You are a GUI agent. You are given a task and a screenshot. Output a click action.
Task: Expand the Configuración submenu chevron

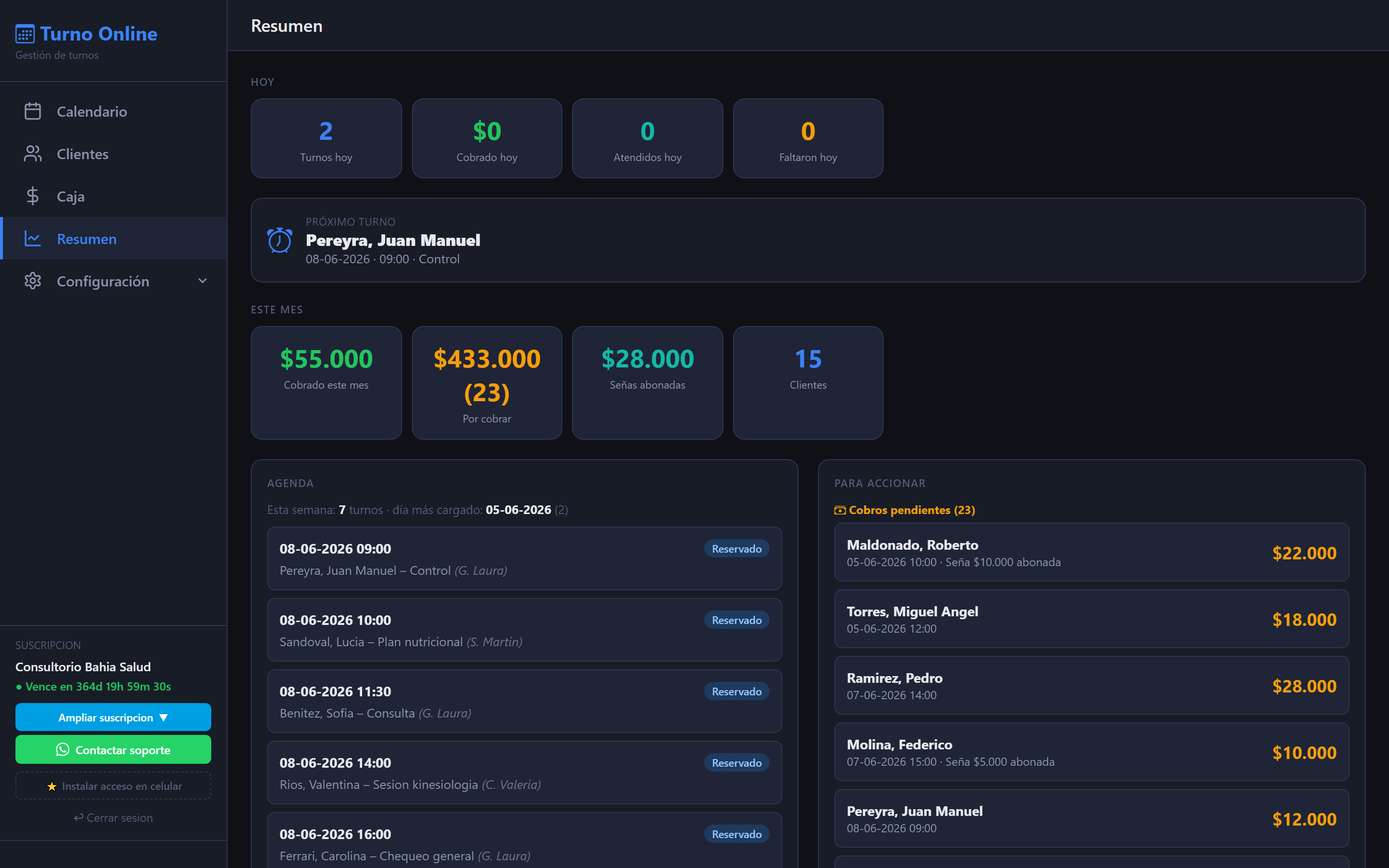pyautogui.click(x=203, y=281)
